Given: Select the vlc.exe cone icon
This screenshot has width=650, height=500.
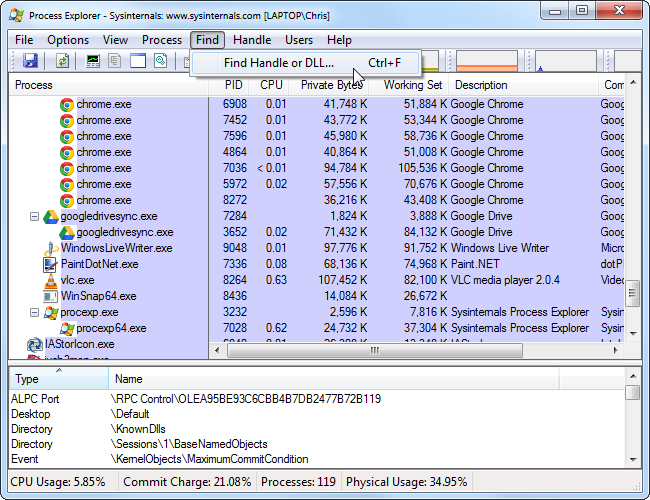Looking at the screenshot, I should click(x=51, y=280).
